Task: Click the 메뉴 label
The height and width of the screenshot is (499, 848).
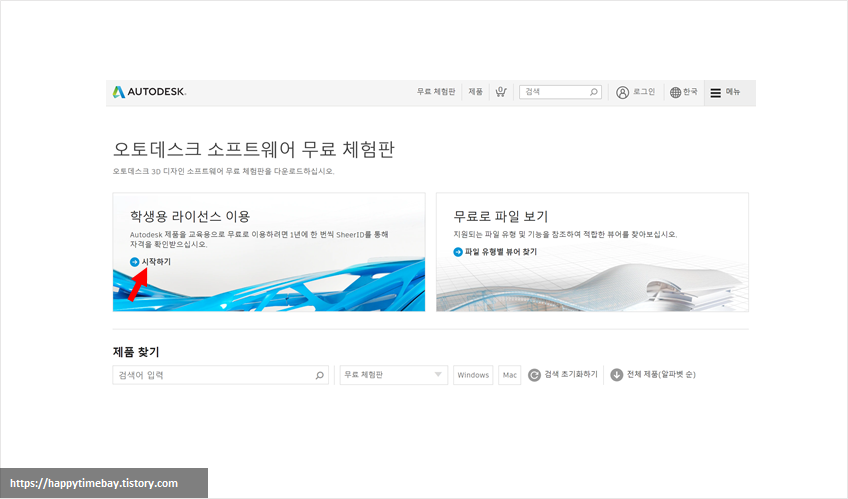Action: pyautogui.click(x=733, y=92)
